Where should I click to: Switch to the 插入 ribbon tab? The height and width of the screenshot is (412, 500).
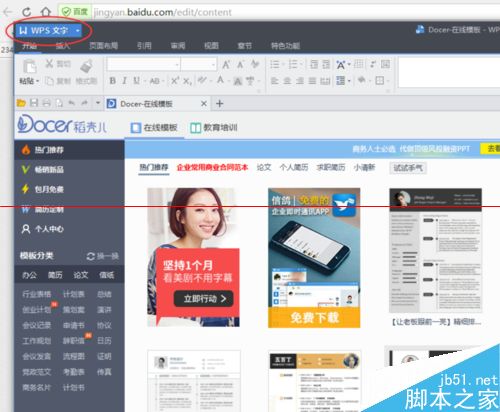[63, 46]
